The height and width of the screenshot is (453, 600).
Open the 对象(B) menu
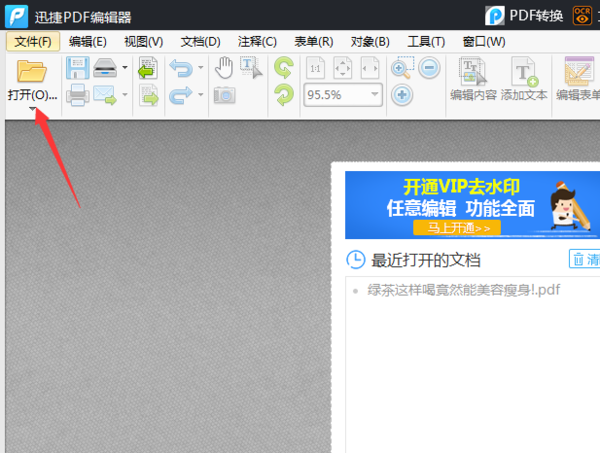coord(370,41)
